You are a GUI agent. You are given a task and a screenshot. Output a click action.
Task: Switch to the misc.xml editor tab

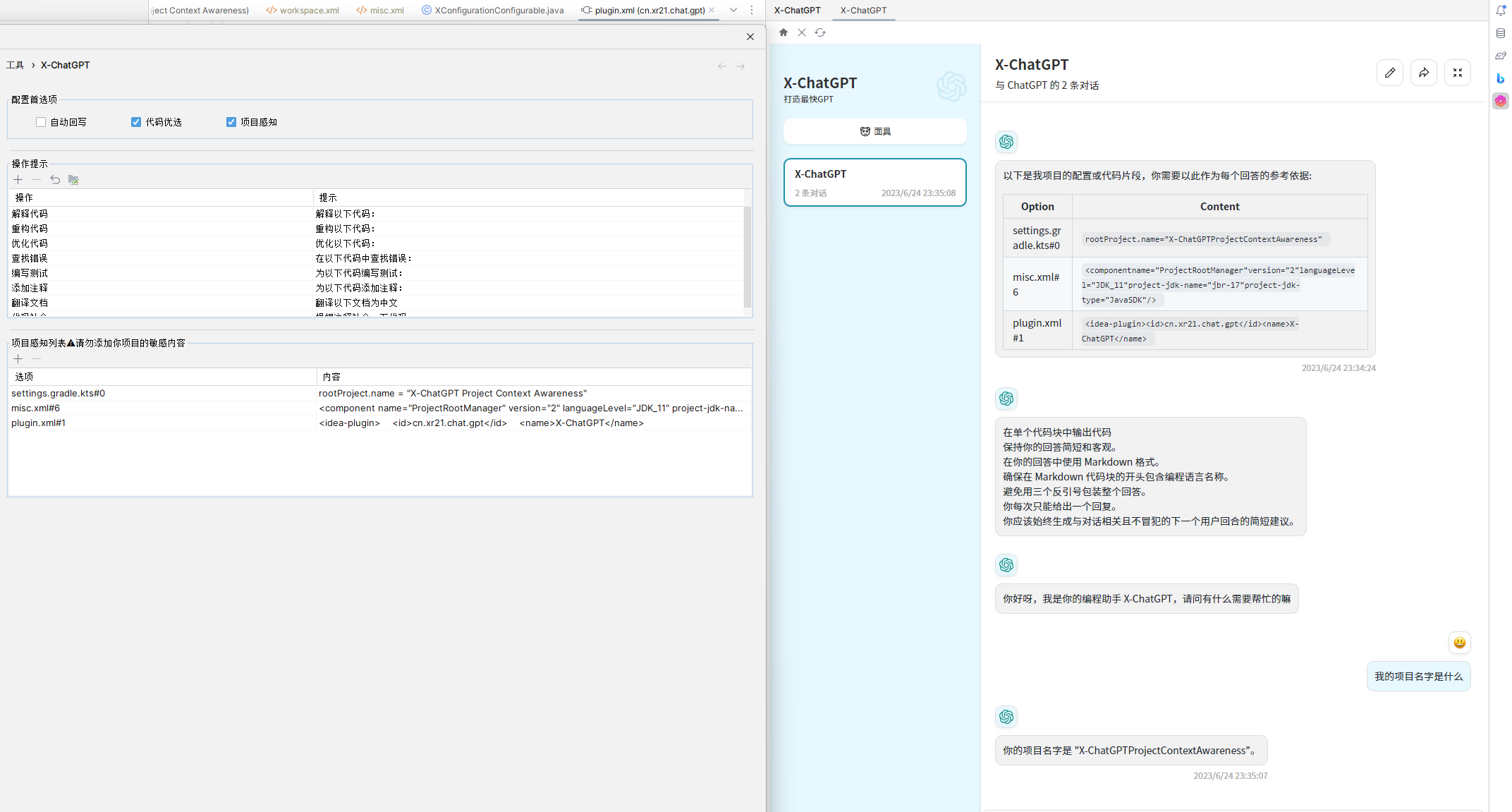[380, 11]
